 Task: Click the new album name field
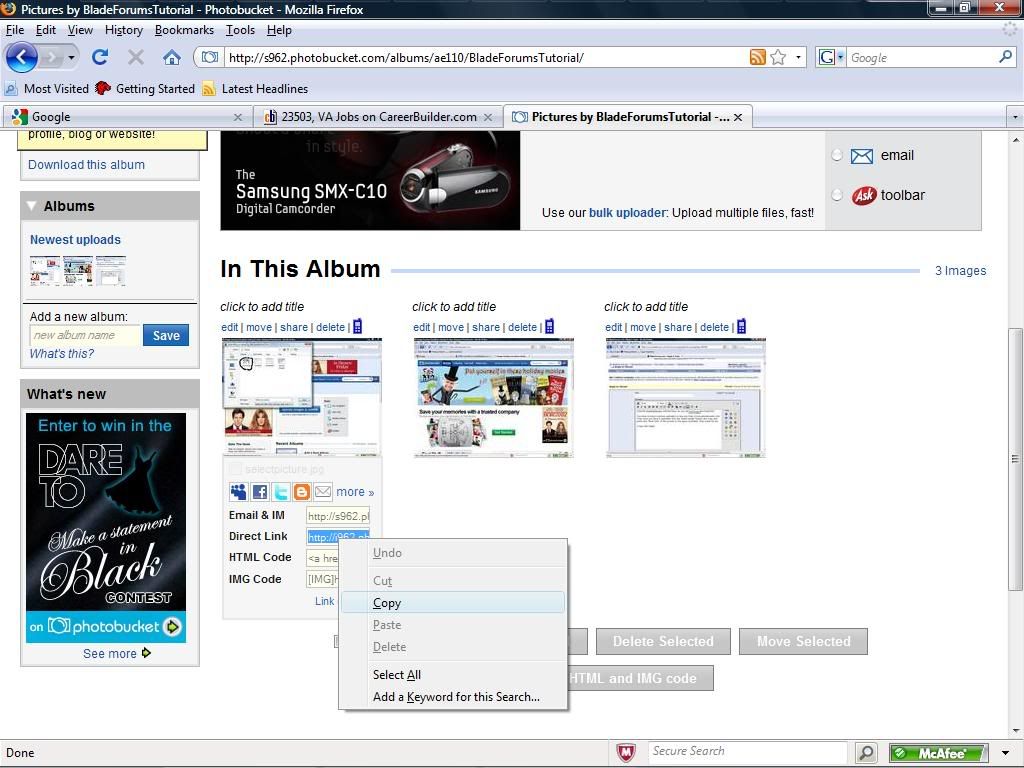tap(85, 335)
